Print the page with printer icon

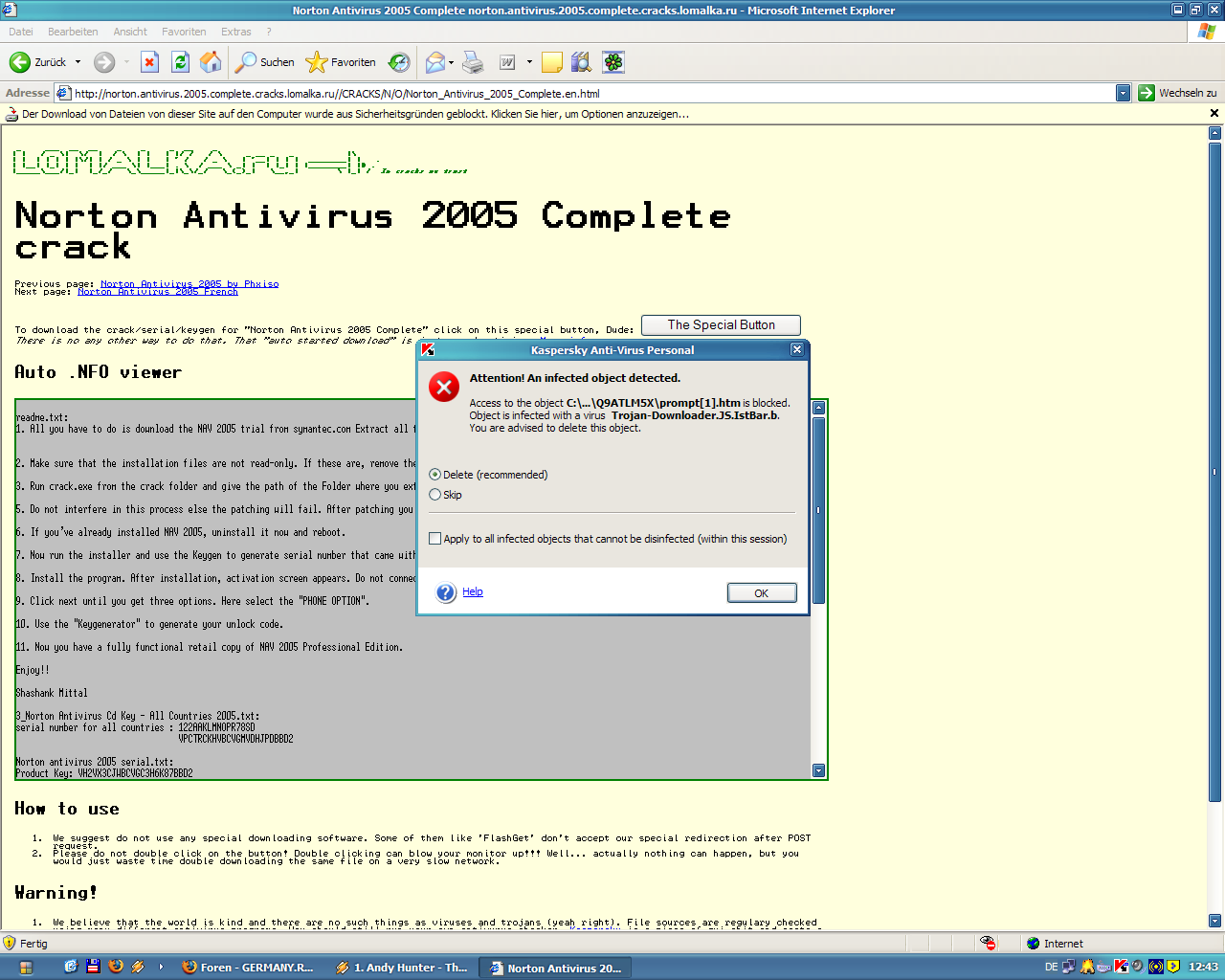point(473,62)
